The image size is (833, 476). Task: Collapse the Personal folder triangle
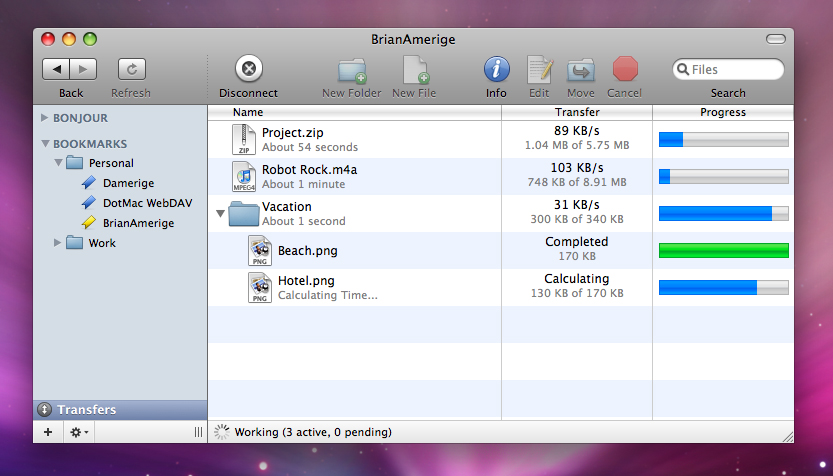point(58,163)
